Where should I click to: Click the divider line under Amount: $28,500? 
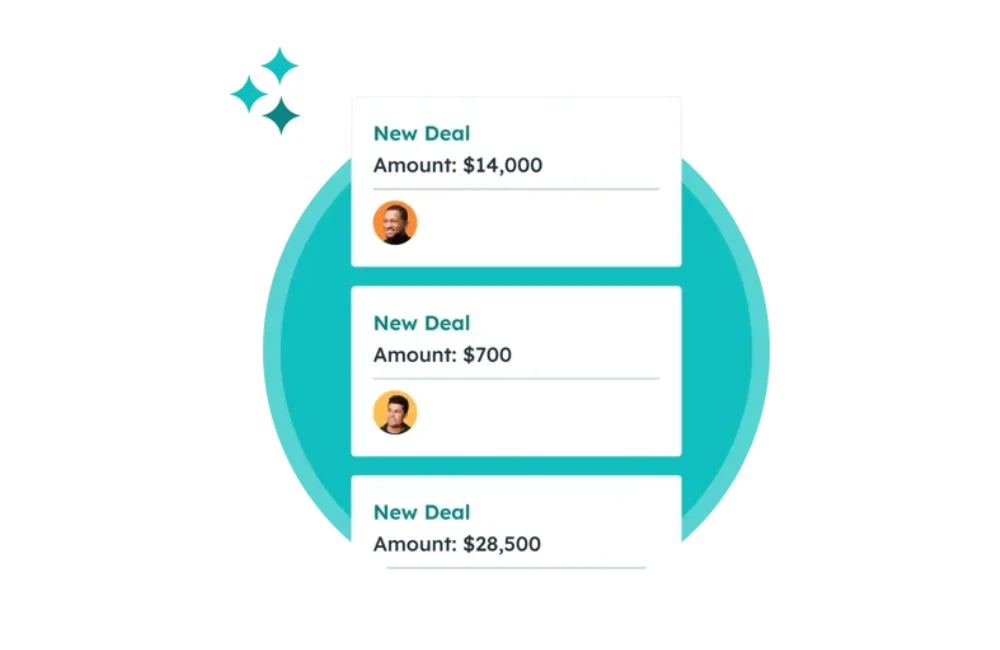tap(516, 567)
